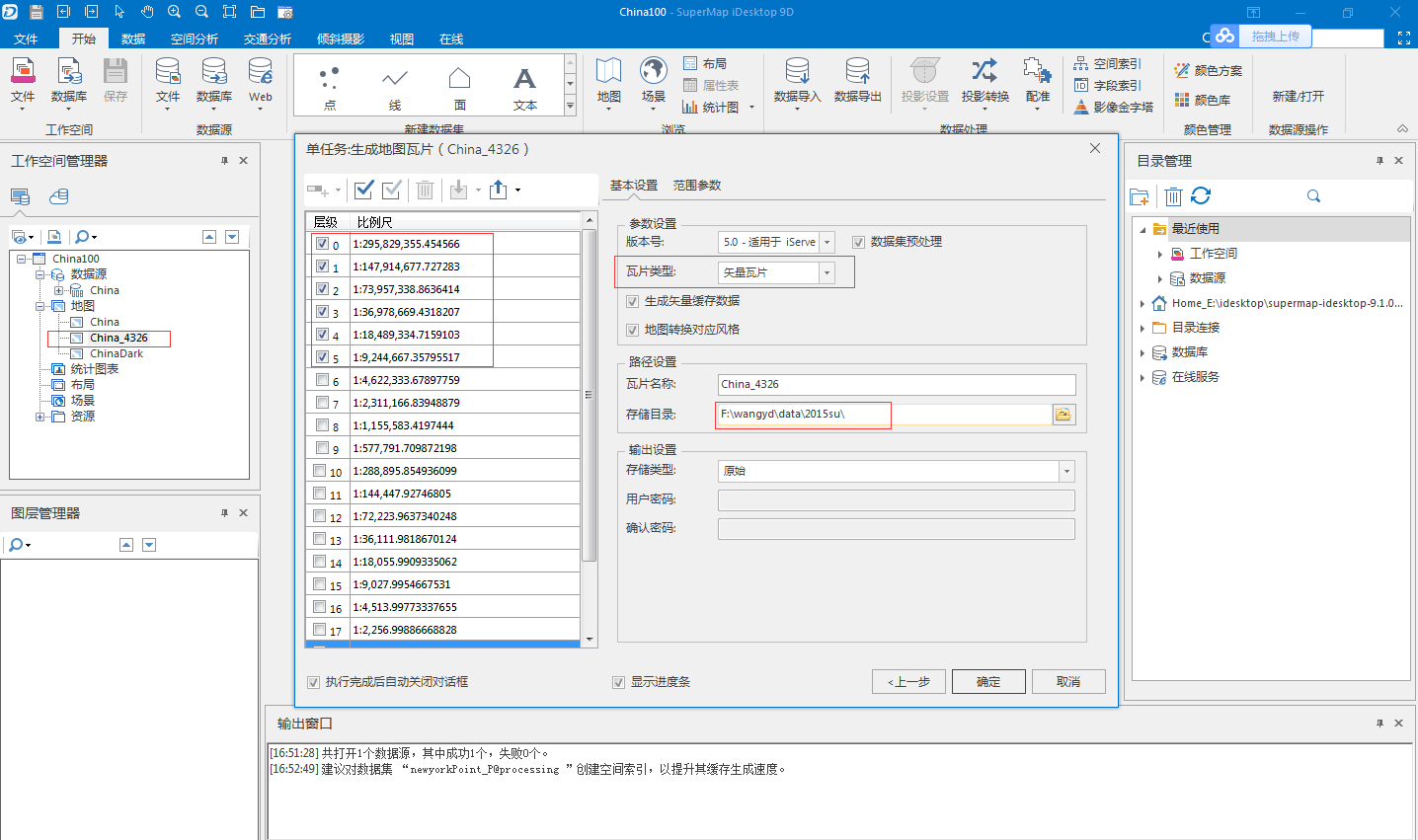Open the 瓦片类型 dropdown

(x=827, y=272)
